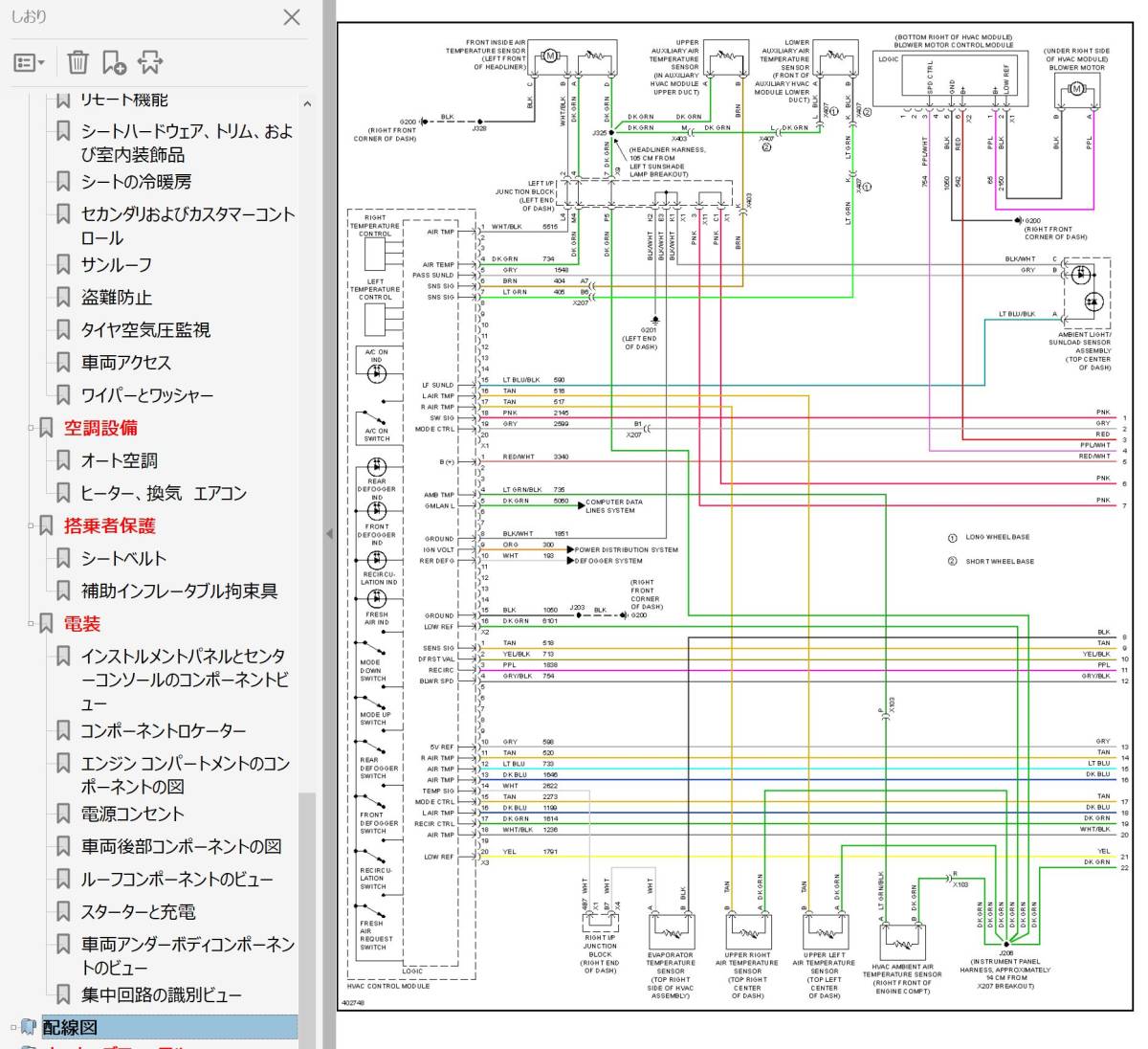Image resolution: width=1148 pixels, height=1049 pixels.
Task: Collapse the 搭乗者保護 bookmark group
Action: [x=31, y=526]
